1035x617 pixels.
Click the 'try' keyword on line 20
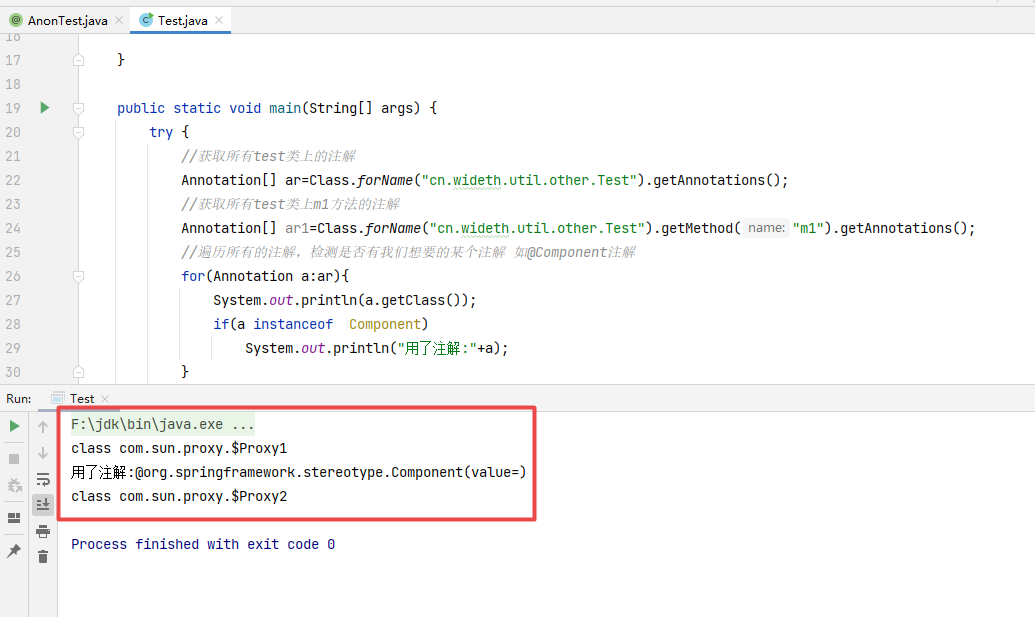click(x=161, y=132)
